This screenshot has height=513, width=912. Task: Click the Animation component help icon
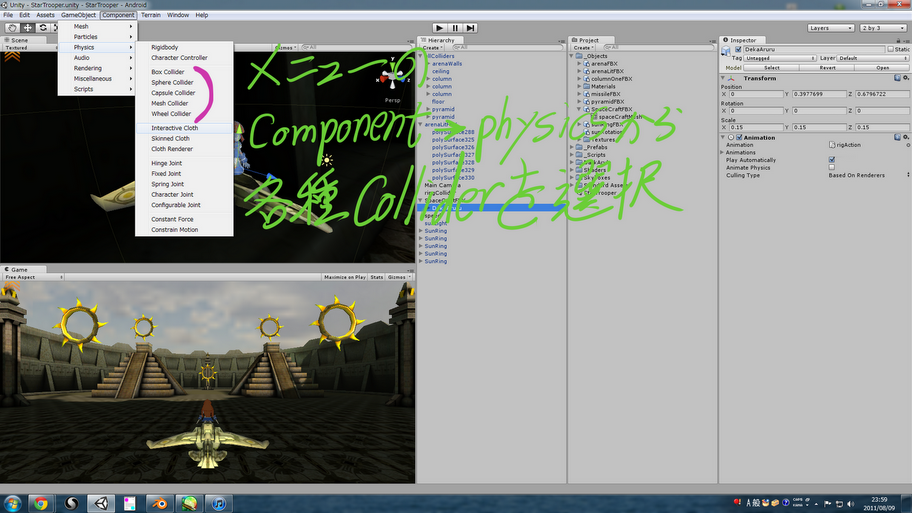897,137
